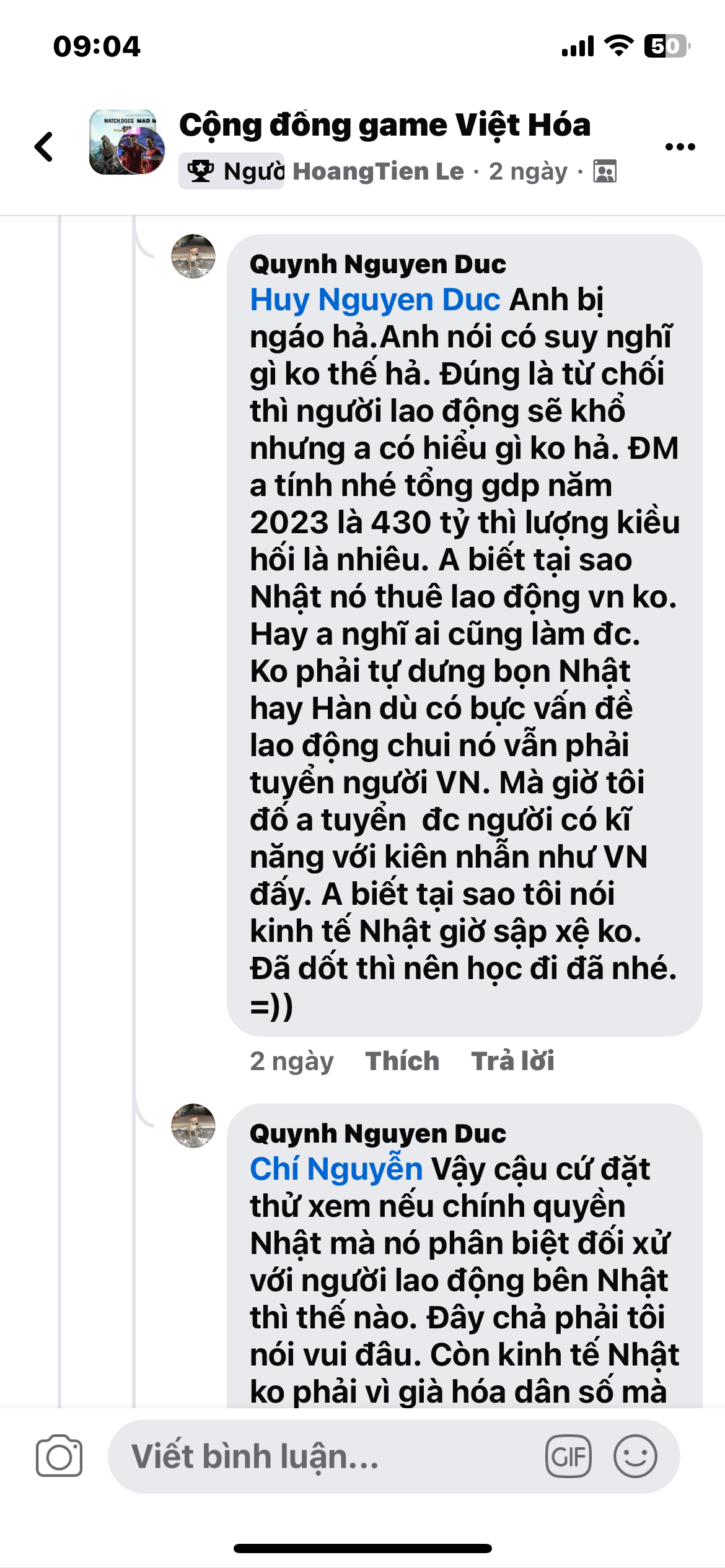Tap the camera icon beside the comment box
This screenshot has height=1568, width=725.
tap(59, 1456)
